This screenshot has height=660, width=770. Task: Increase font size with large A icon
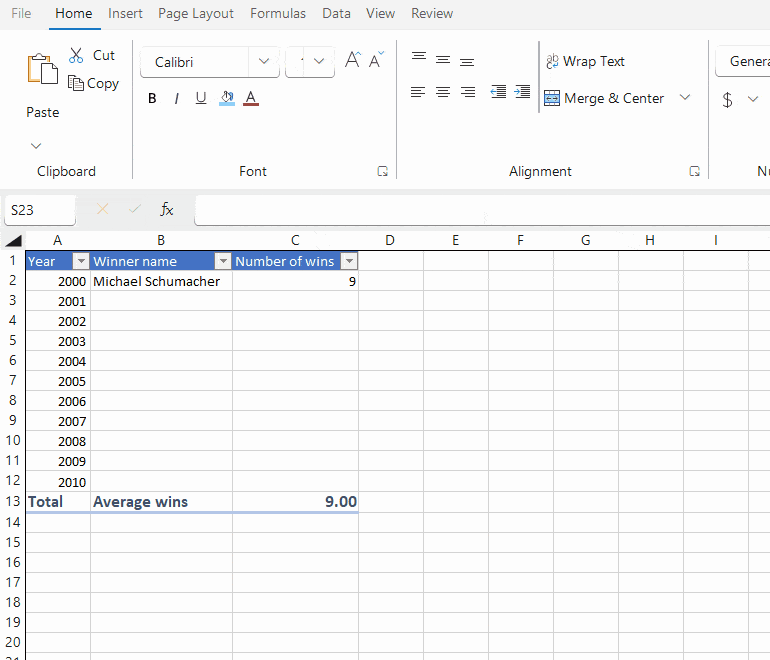point(353,60)
